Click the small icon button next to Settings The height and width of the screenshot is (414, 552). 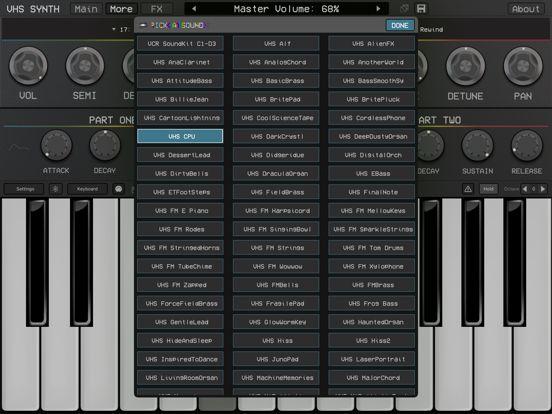[x=55, y=189]
